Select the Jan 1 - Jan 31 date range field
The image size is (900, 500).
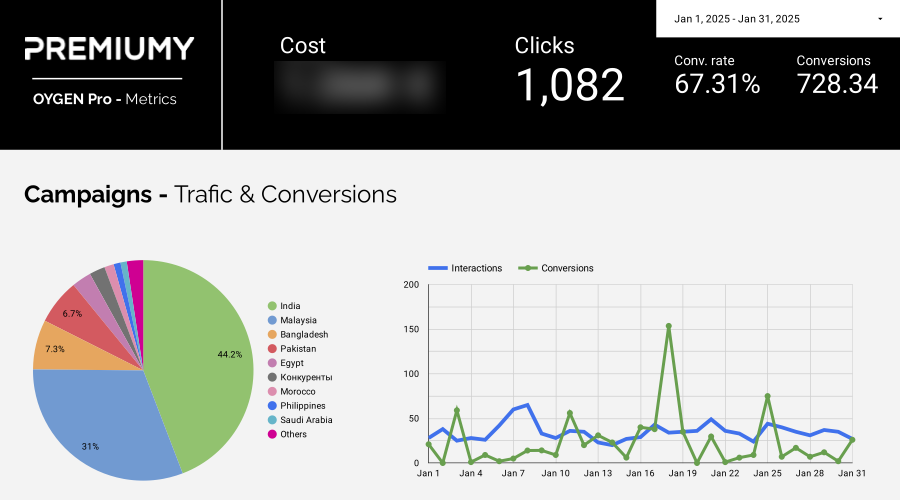pos(778,19)
